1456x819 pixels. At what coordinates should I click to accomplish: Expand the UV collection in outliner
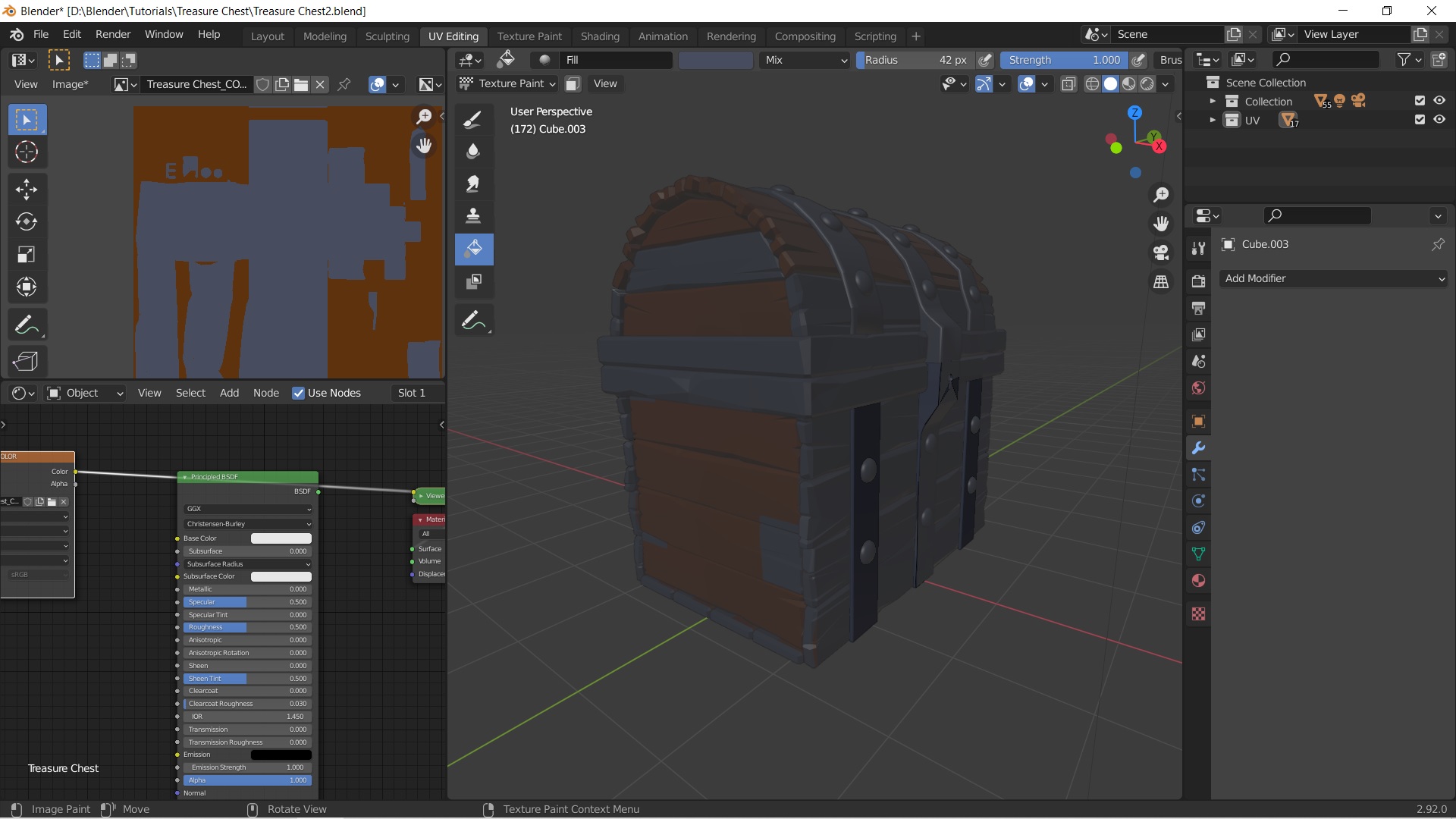1213,120
